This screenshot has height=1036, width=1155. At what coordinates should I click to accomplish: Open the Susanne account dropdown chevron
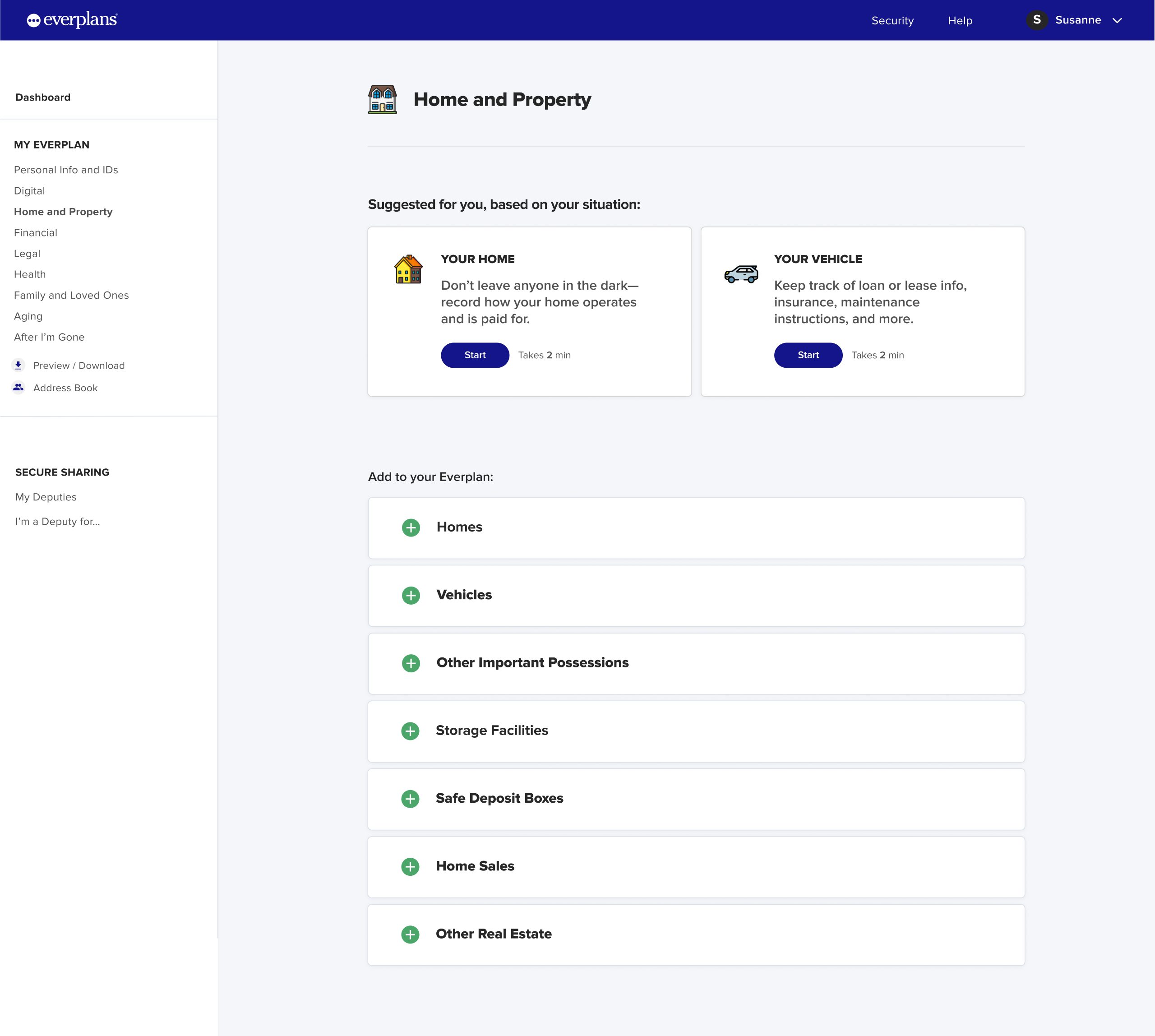[1117, 20]
